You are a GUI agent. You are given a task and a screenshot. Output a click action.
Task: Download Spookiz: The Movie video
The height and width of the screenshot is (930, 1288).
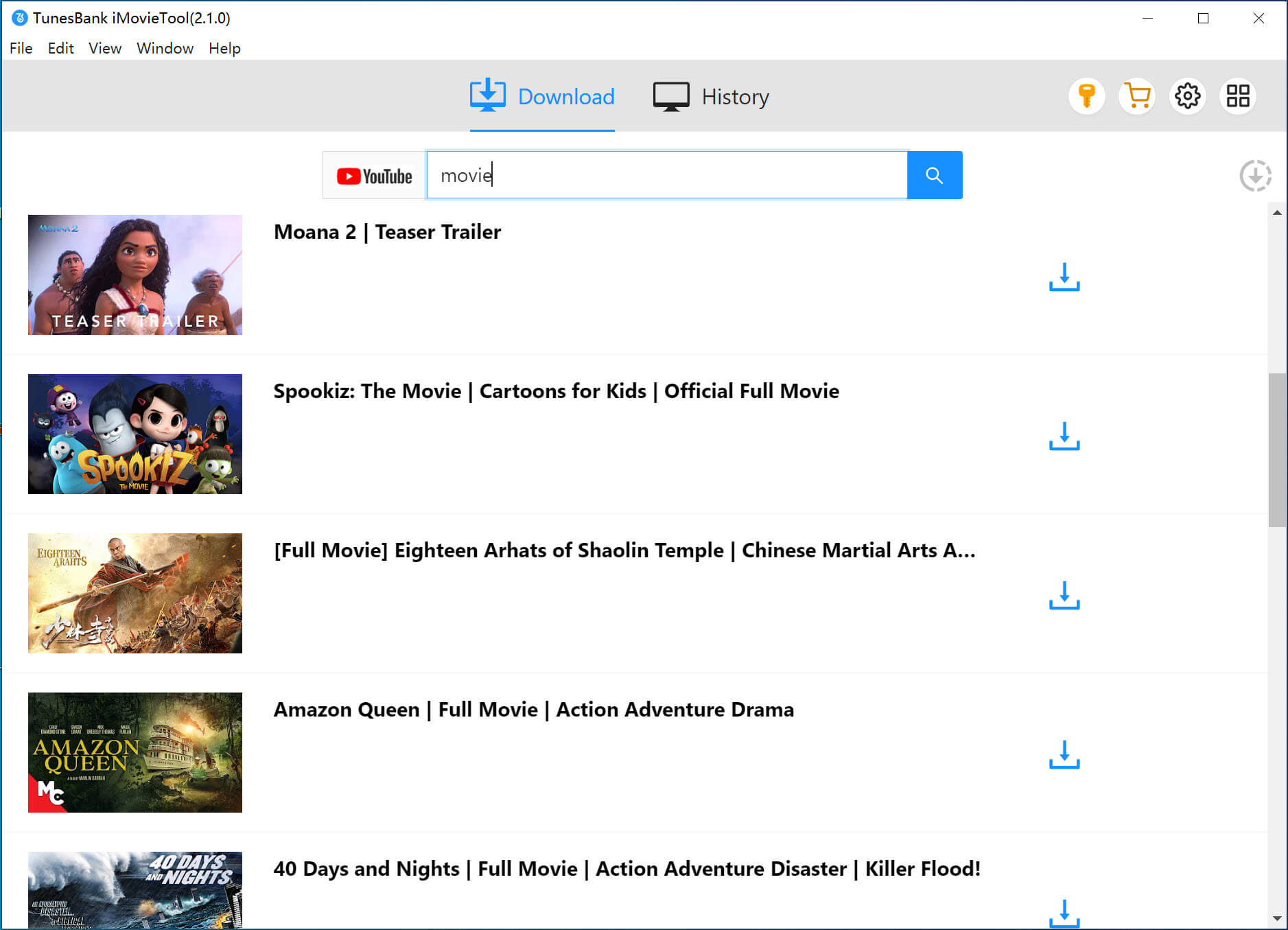pos(1064,436)
